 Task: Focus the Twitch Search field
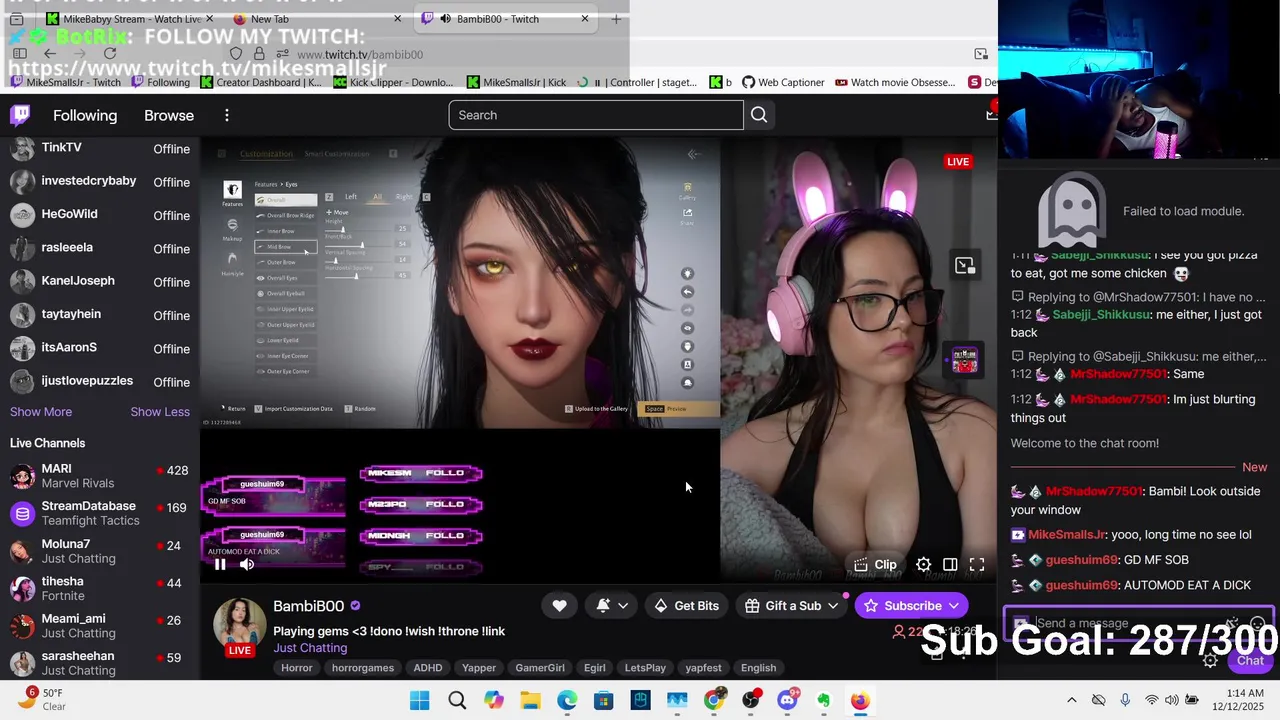[596, 115]
